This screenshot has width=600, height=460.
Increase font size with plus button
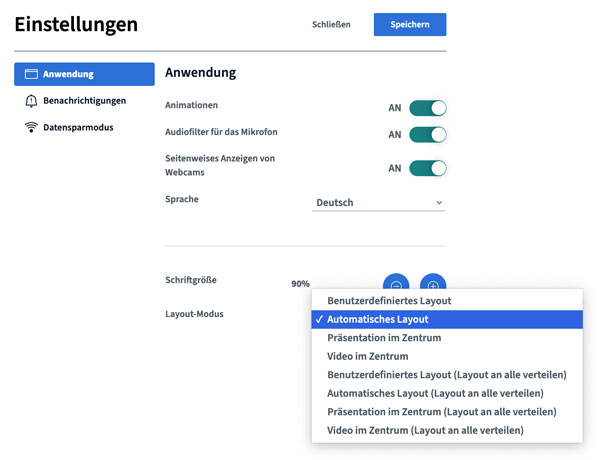(432, 282)
